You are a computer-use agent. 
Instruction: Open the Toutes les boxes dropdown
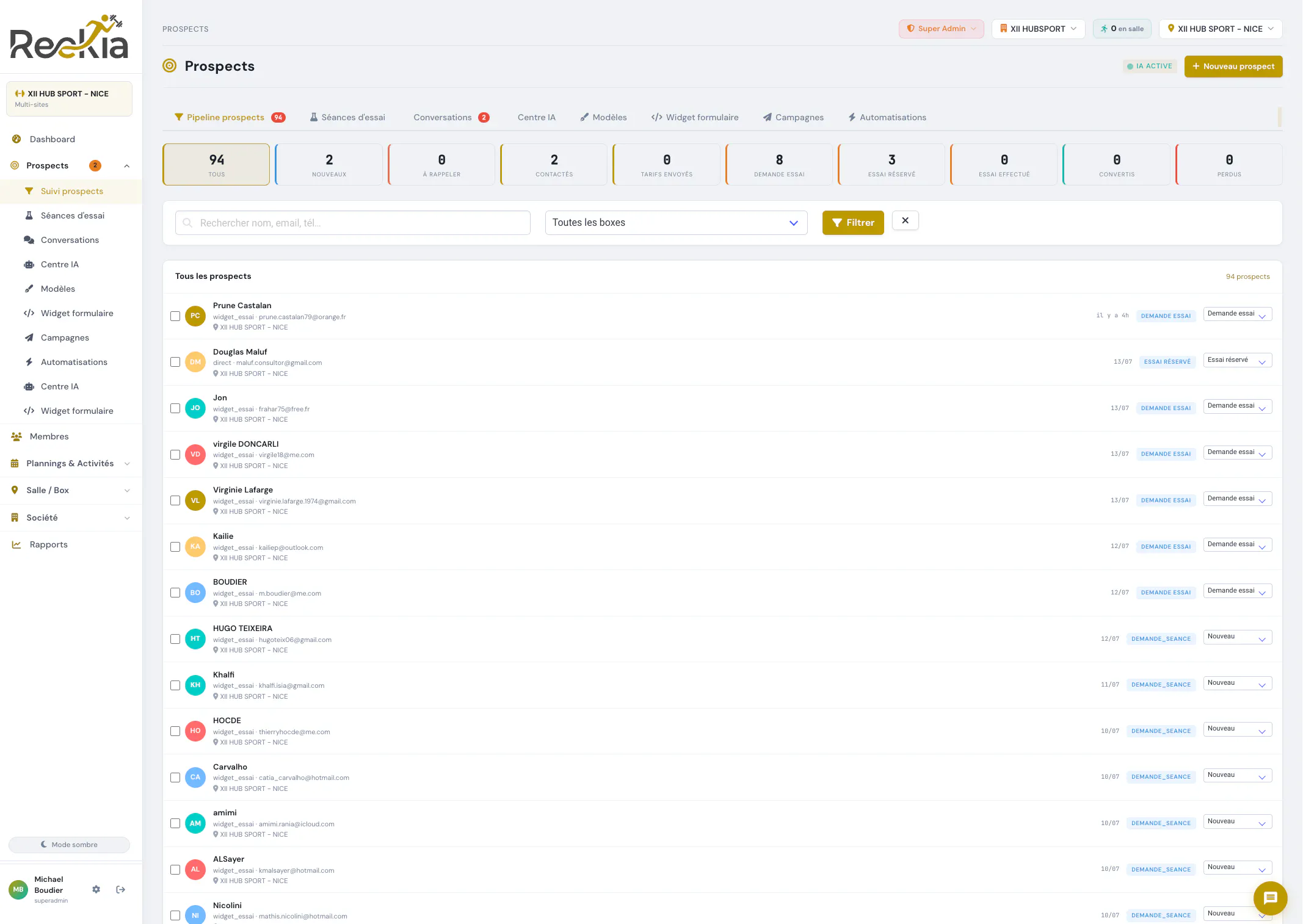(x=676, y=223)
